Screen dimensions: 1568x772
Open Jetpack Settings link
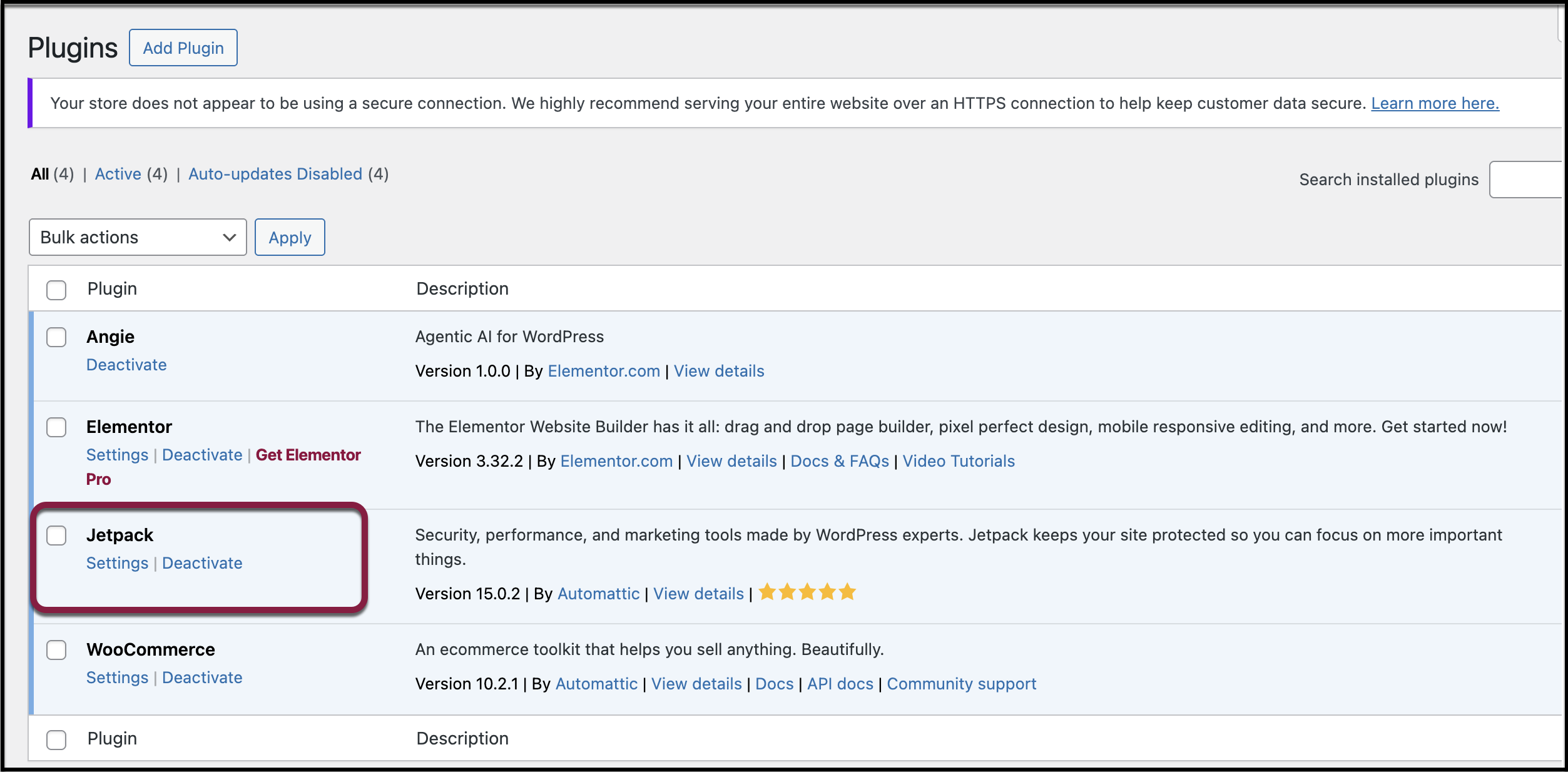coord(117,563)
